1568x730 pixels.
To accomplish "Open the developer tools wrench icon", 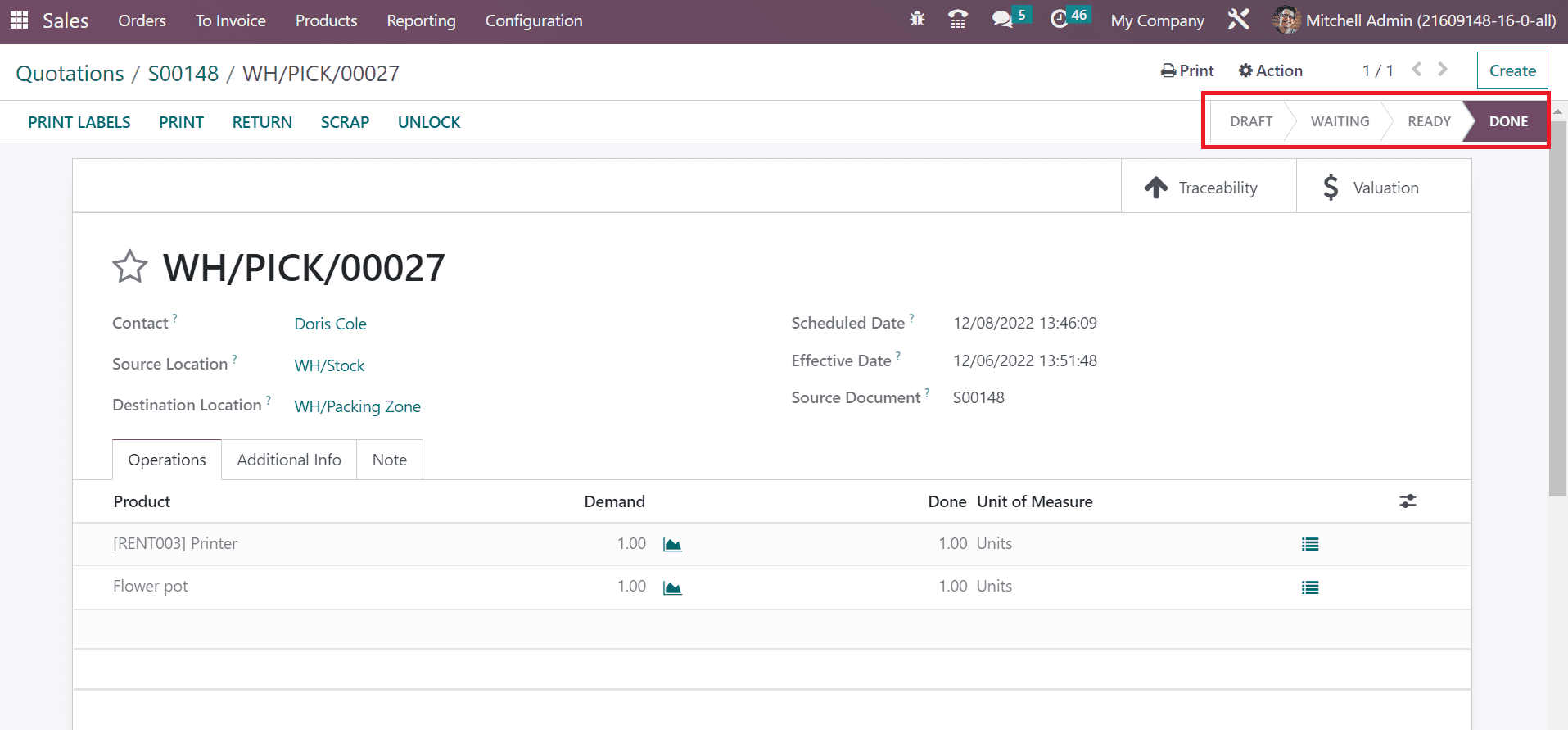I will [x=1239, y=19].
